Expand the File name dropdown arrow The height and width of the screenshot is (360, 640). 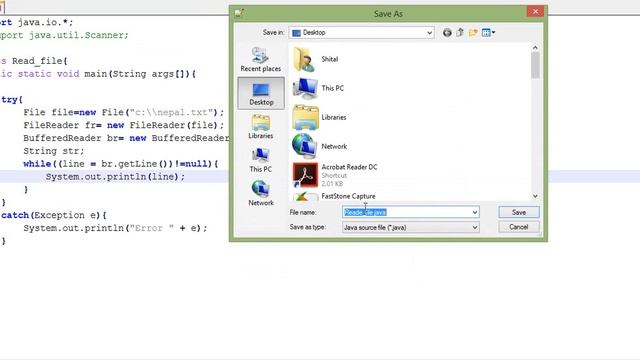tap(475, 212)
